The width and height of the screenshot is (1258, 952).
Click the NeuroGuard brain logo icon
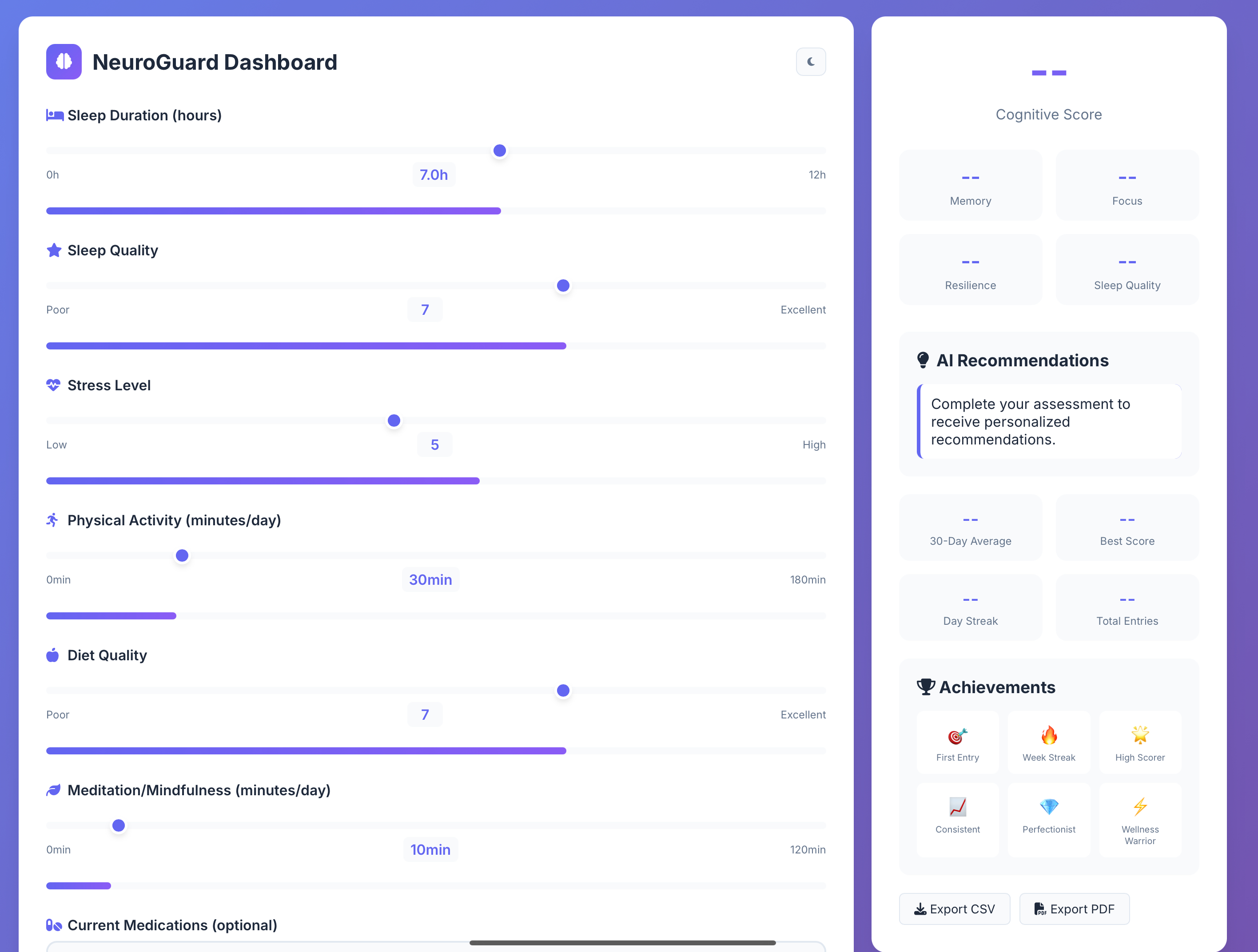[64, 62]
